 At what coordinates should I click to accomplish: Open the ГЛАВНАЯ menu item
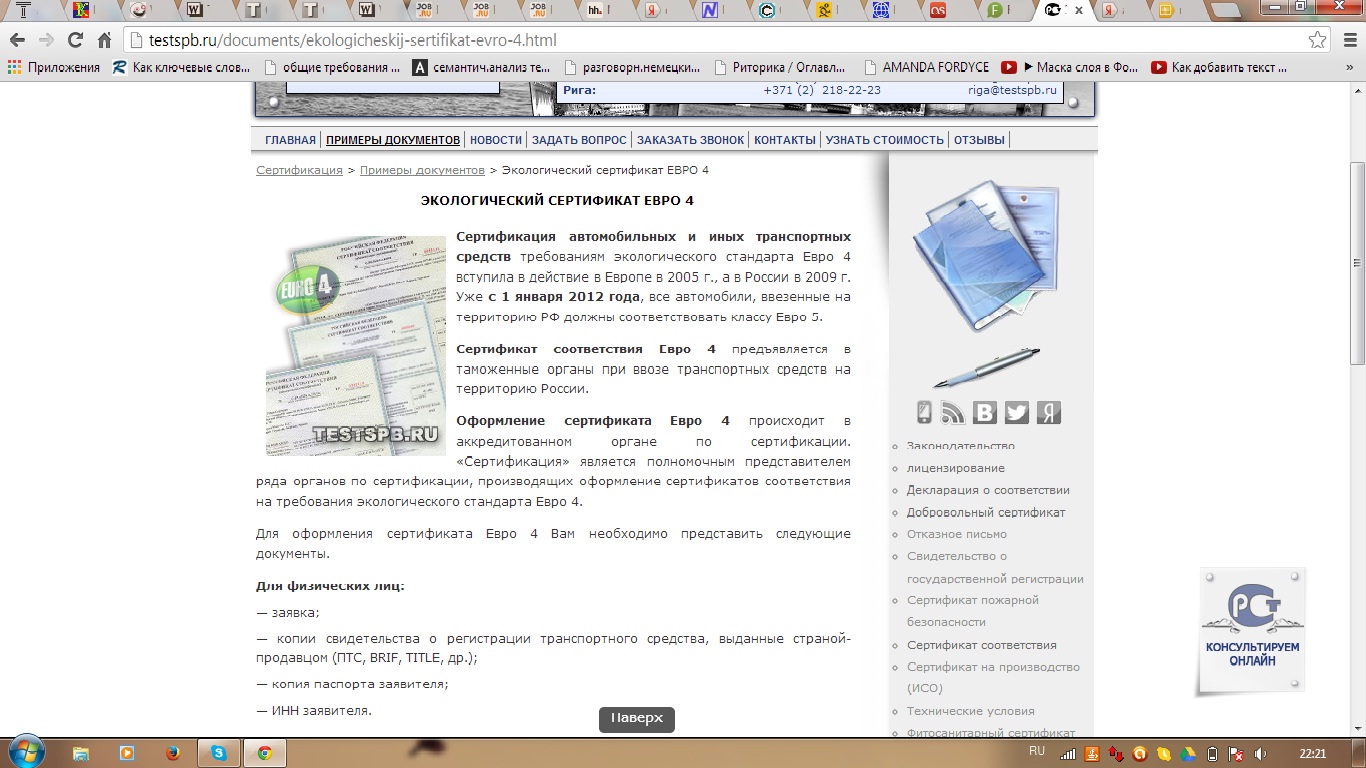click(290, 140)
